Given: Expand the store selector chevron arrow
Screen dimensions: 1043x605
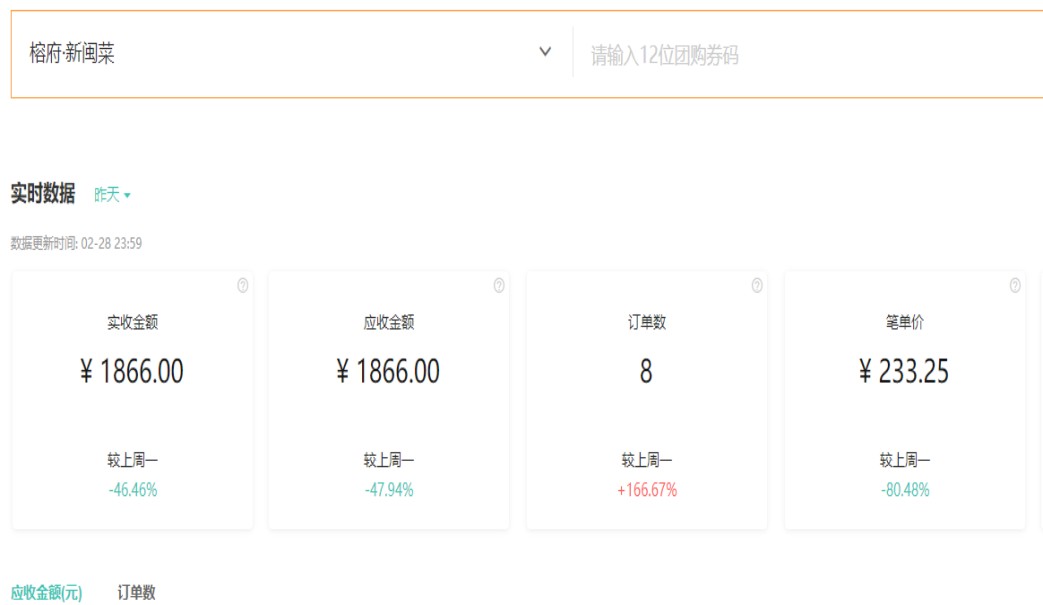Looking at the screenshot, I should click(x=545, y=52).
